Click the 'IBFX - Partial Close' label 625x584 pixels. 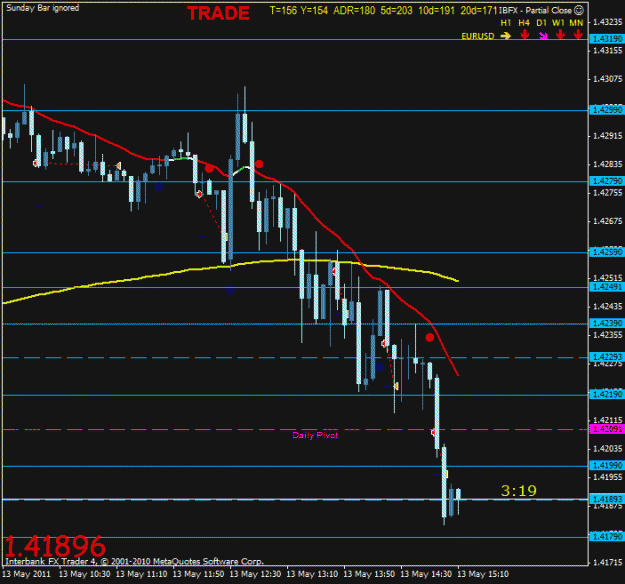click(x=536, y=10)
